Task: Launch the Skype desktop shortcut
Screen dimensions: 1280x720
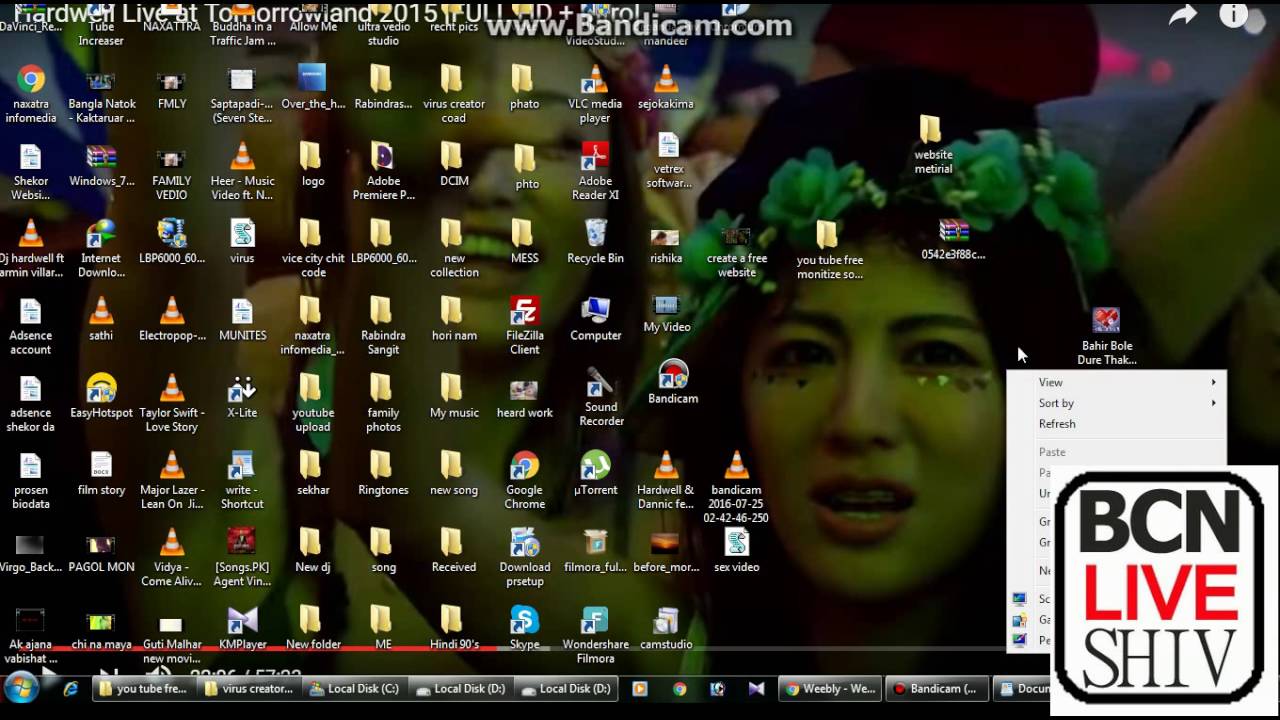Action: click(524, 627)
